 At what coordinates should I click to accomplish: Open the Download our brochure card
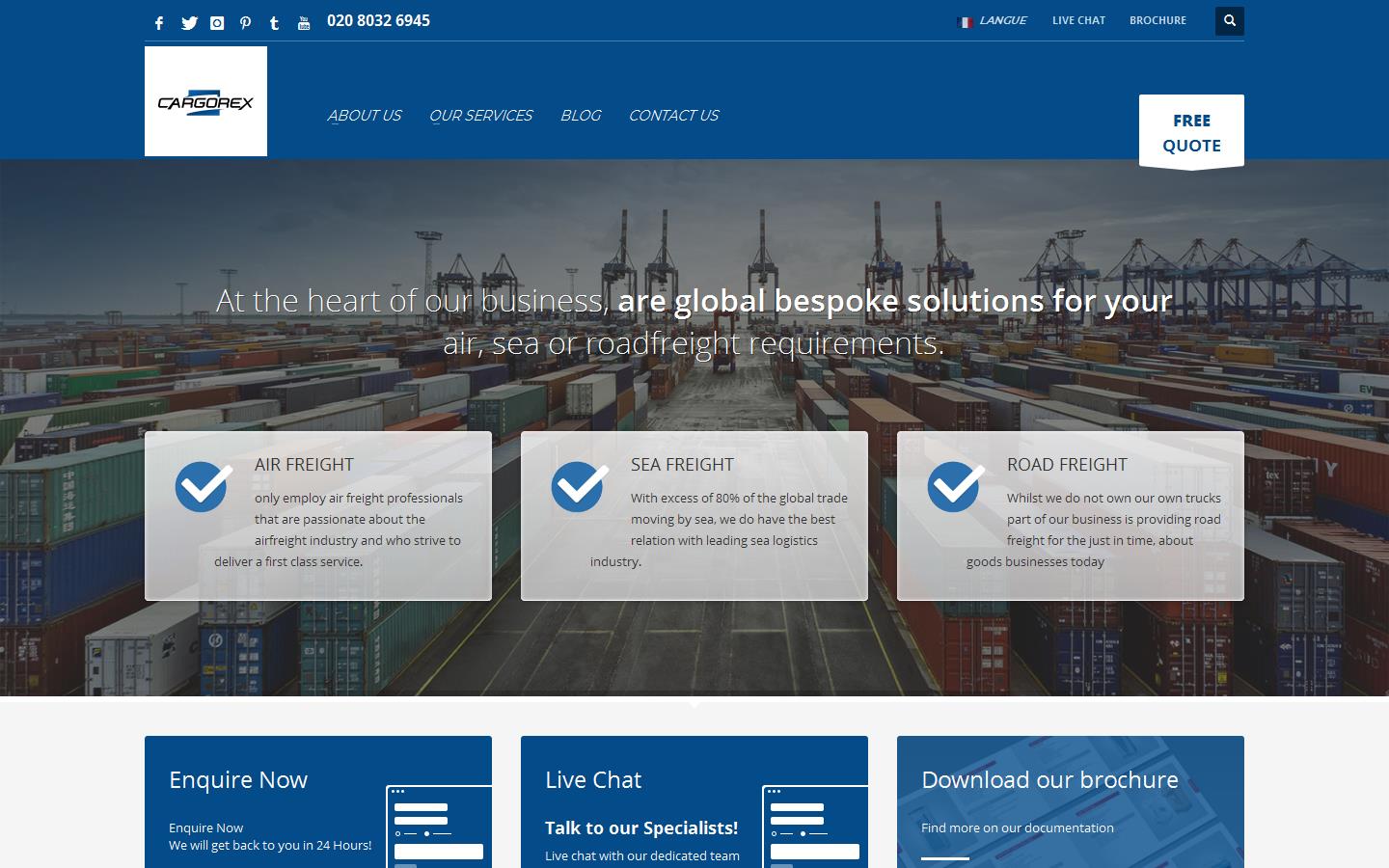(x=1070, y=801)
